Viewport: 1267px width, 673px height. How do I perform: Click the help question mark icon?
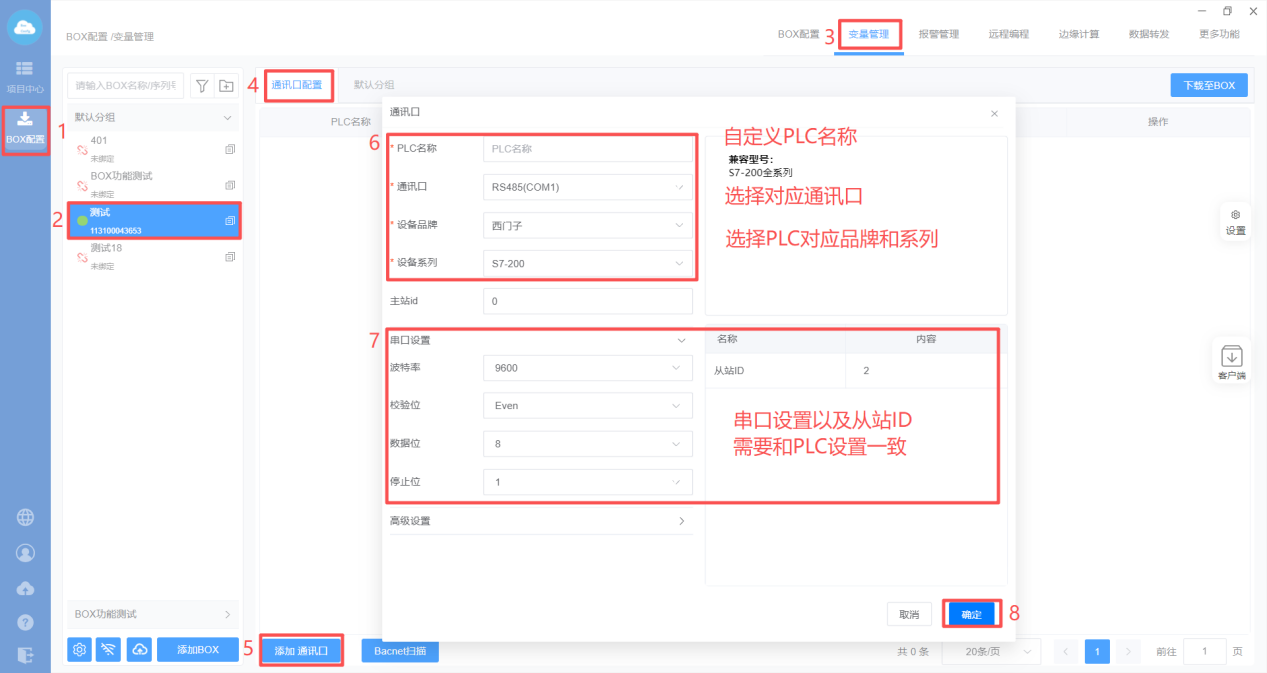click(25, 622)
